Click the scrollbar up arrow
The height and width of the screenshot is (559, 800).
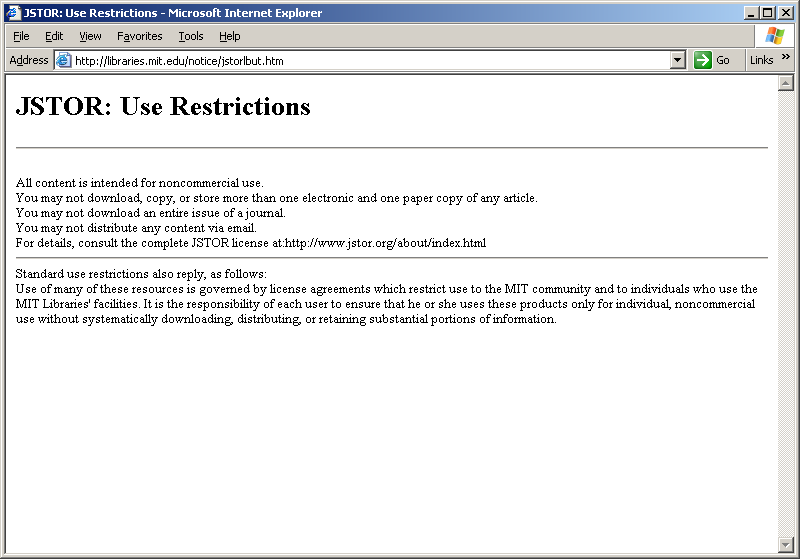click(x=786, y=83)
